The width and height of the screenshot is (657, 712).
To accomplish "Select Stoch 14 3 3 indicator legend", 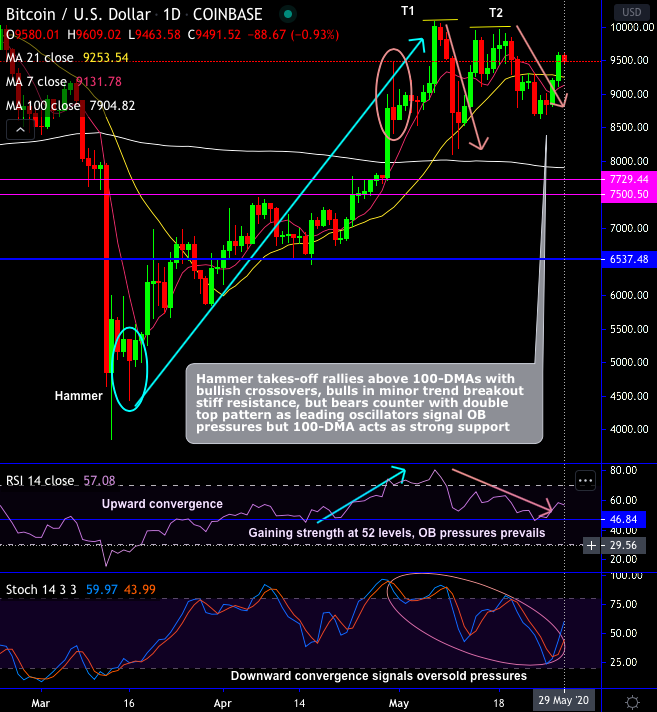I will point(41,589).
